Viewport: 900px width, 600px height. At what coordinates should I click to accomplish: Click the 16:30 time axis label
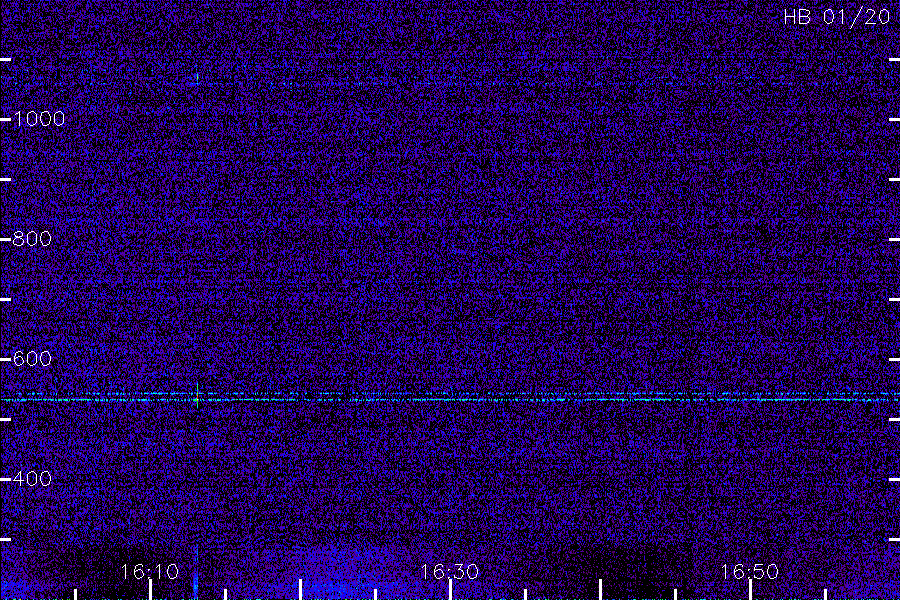(x=449, y=572)
